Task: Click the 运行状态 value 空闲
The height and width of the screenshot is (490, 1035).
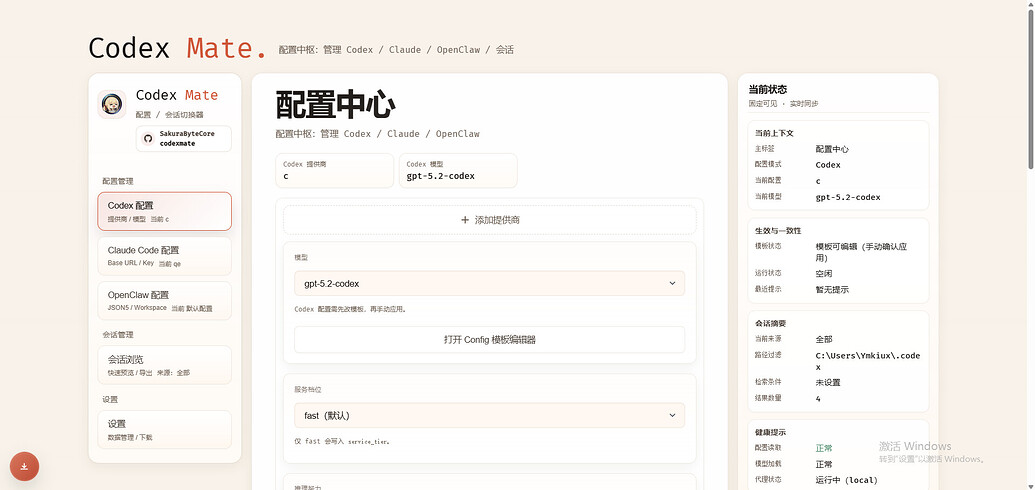Action: tap(824, 273)
